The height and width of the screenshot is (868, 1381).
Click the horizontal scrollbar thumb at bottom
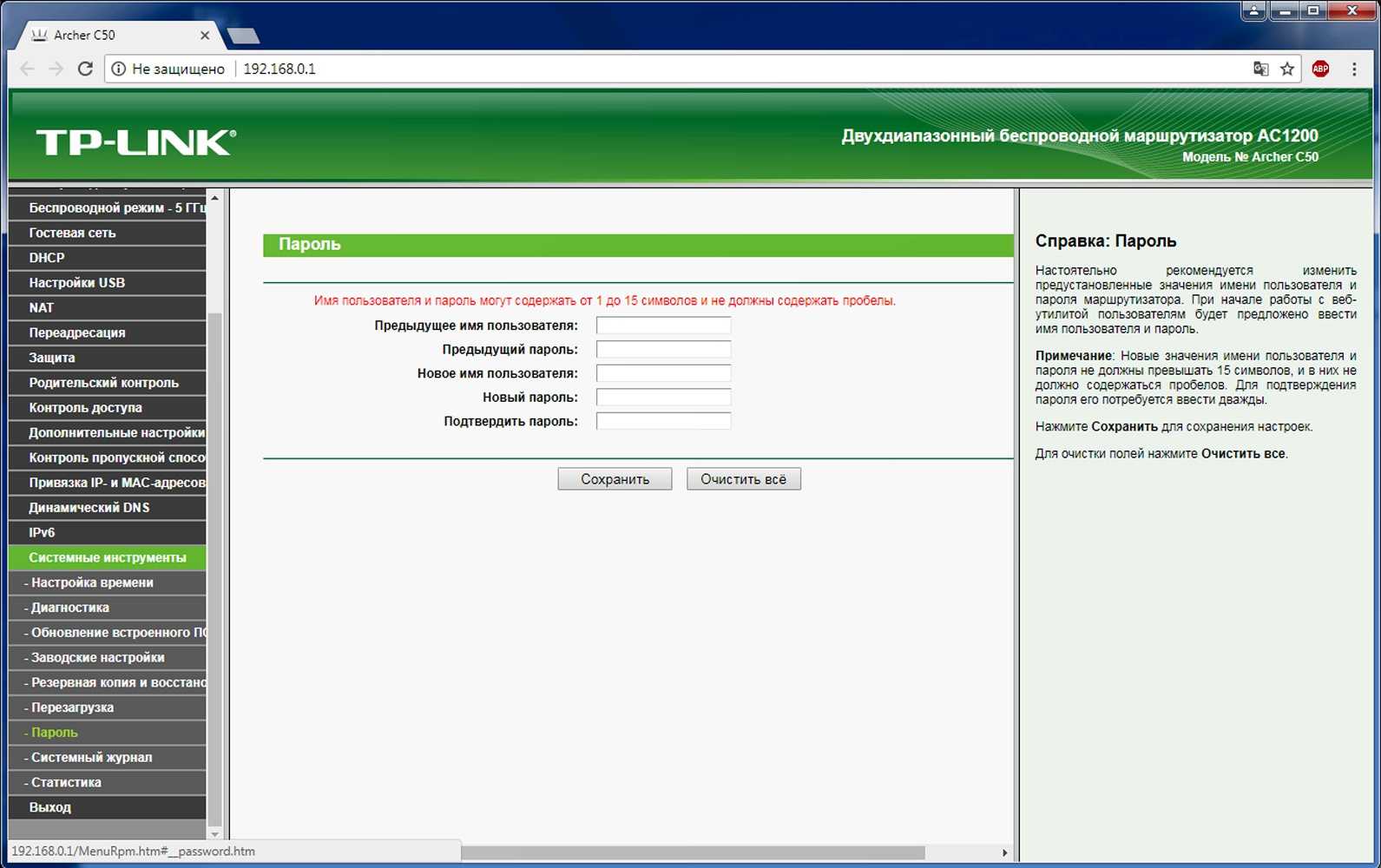click(693, 853)
